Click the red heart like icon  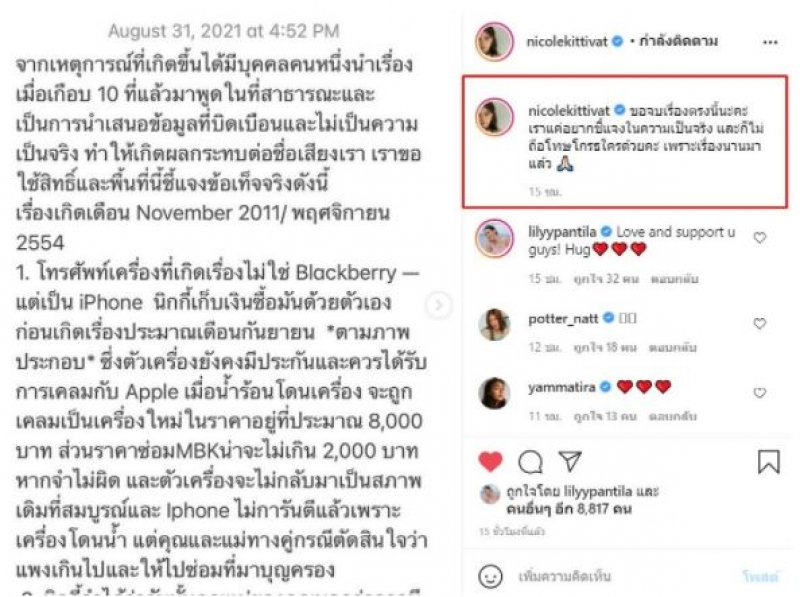(490, 461)
